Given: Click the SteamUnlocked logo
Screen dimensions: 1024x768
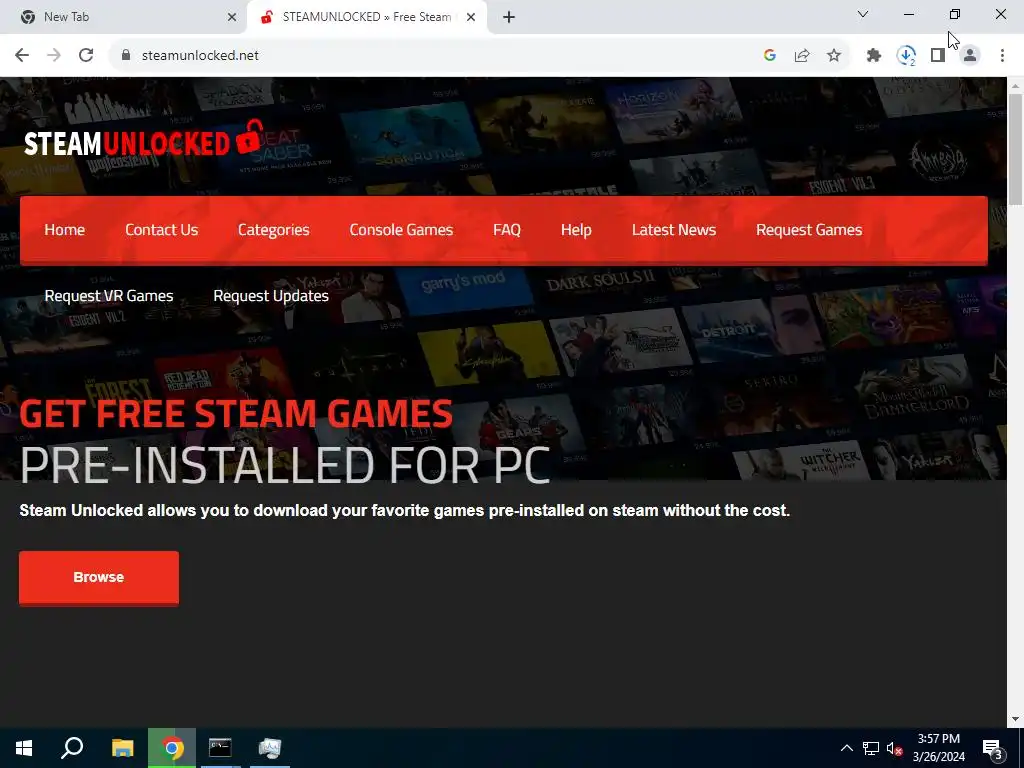Looking at the screenshot, I should click(x=144, y=140).
